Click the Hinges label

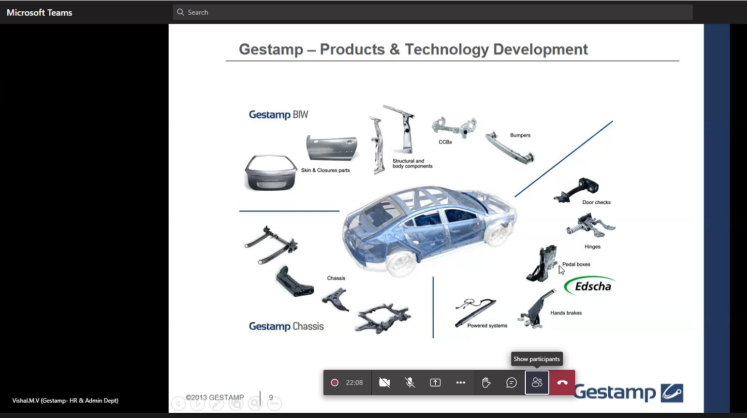(x=592, y=246)
